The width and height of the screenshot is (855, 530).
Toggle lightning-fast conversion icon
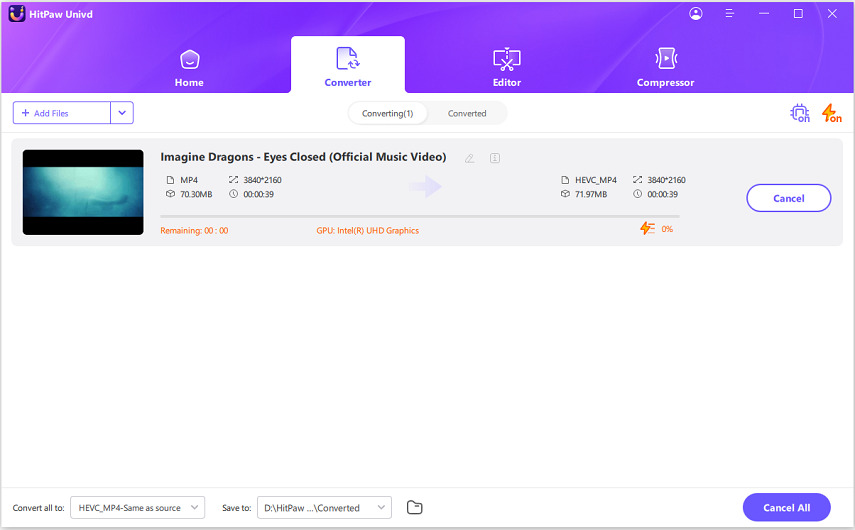[x=832, y=113]
